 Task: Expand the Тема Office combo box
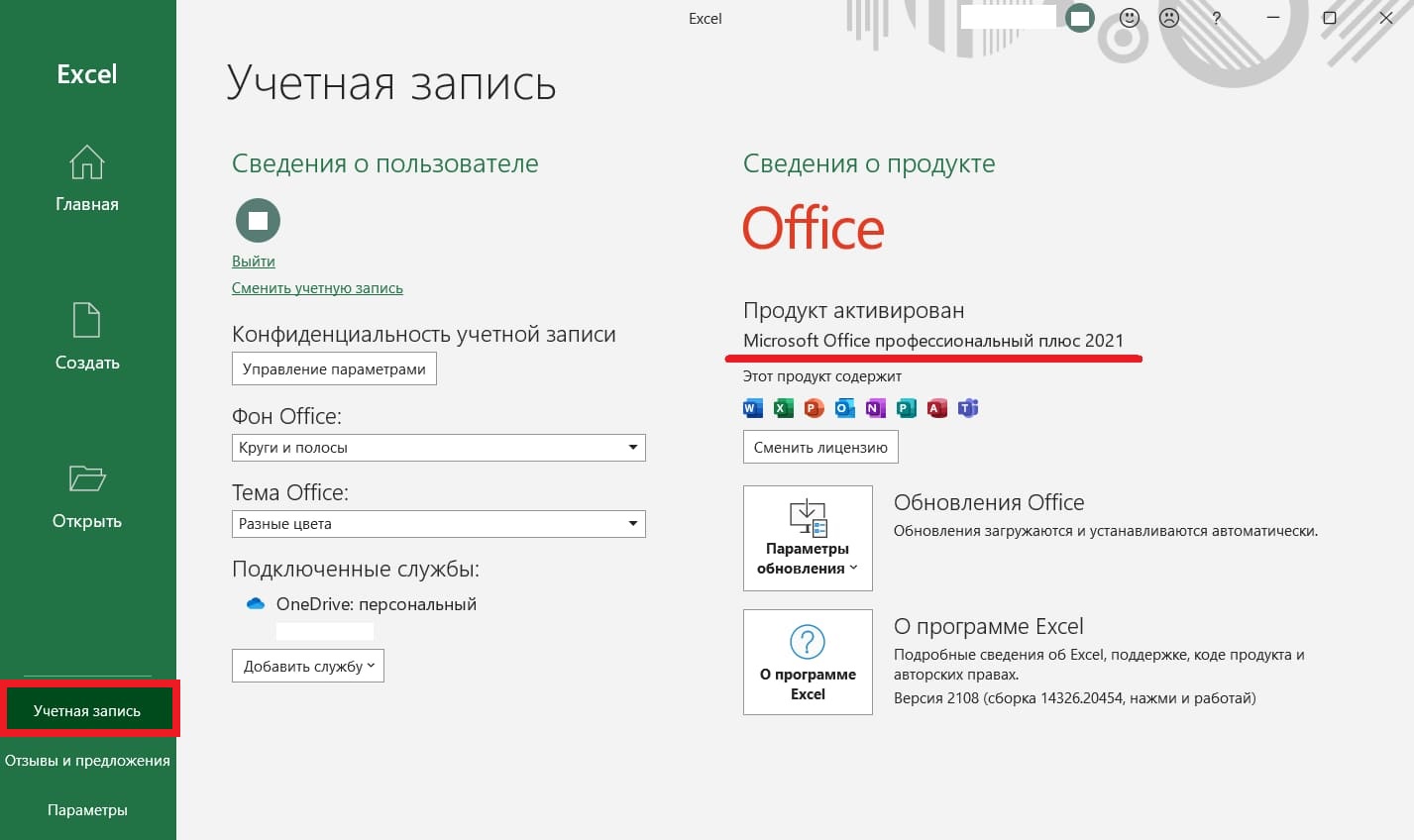coord(438,524)
